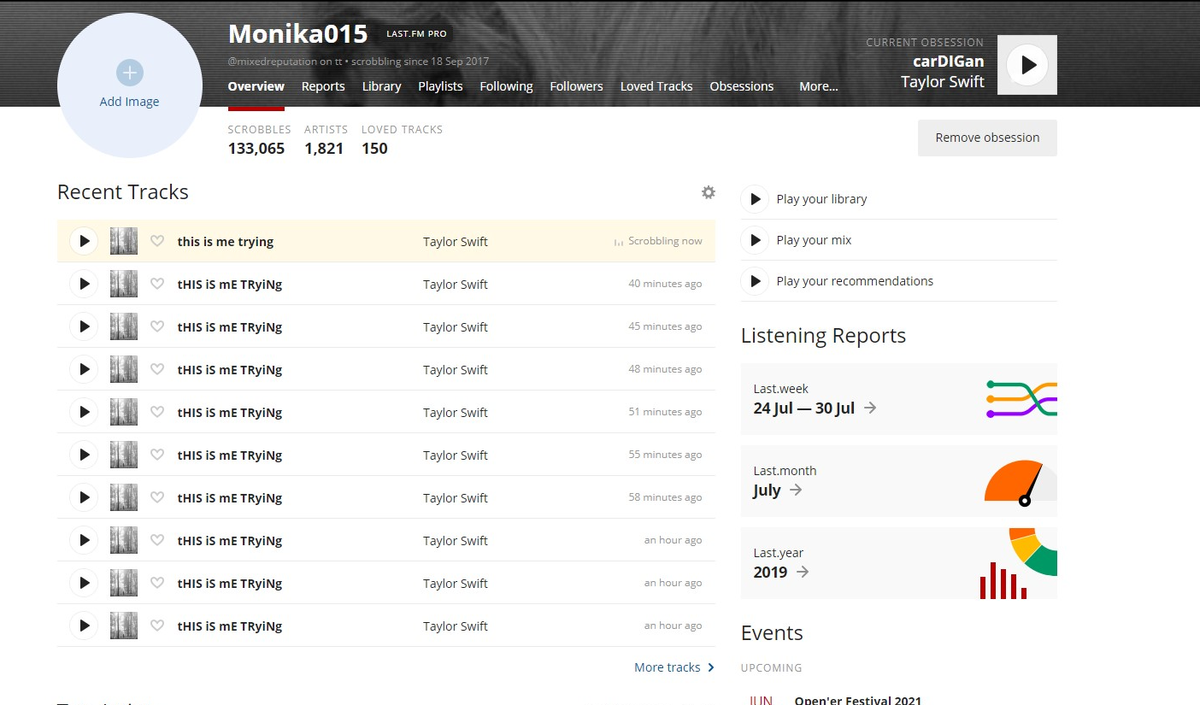Open the 1,821 artists count
This screenshot has width=1200, height=705.
coord(324,148)
